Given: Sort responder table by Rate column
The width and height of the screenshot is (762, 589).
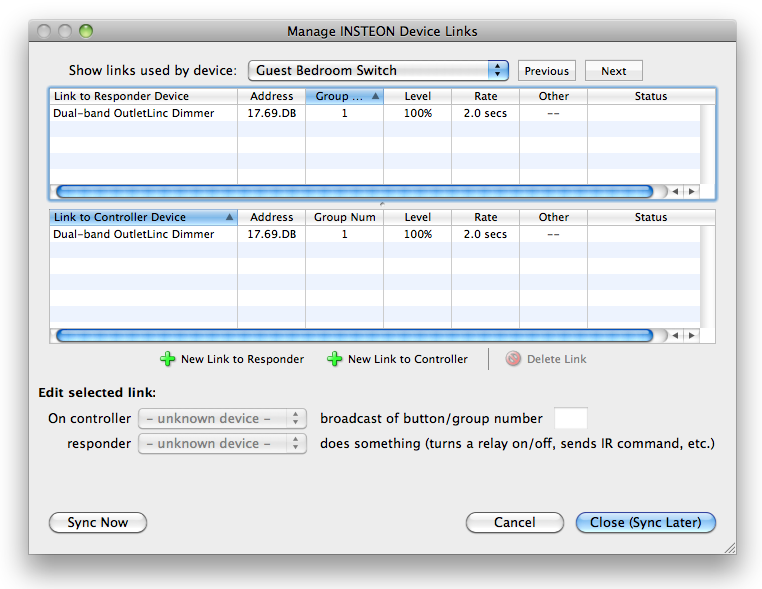Looking at the screenshot, I should click(x=485, y=96).
